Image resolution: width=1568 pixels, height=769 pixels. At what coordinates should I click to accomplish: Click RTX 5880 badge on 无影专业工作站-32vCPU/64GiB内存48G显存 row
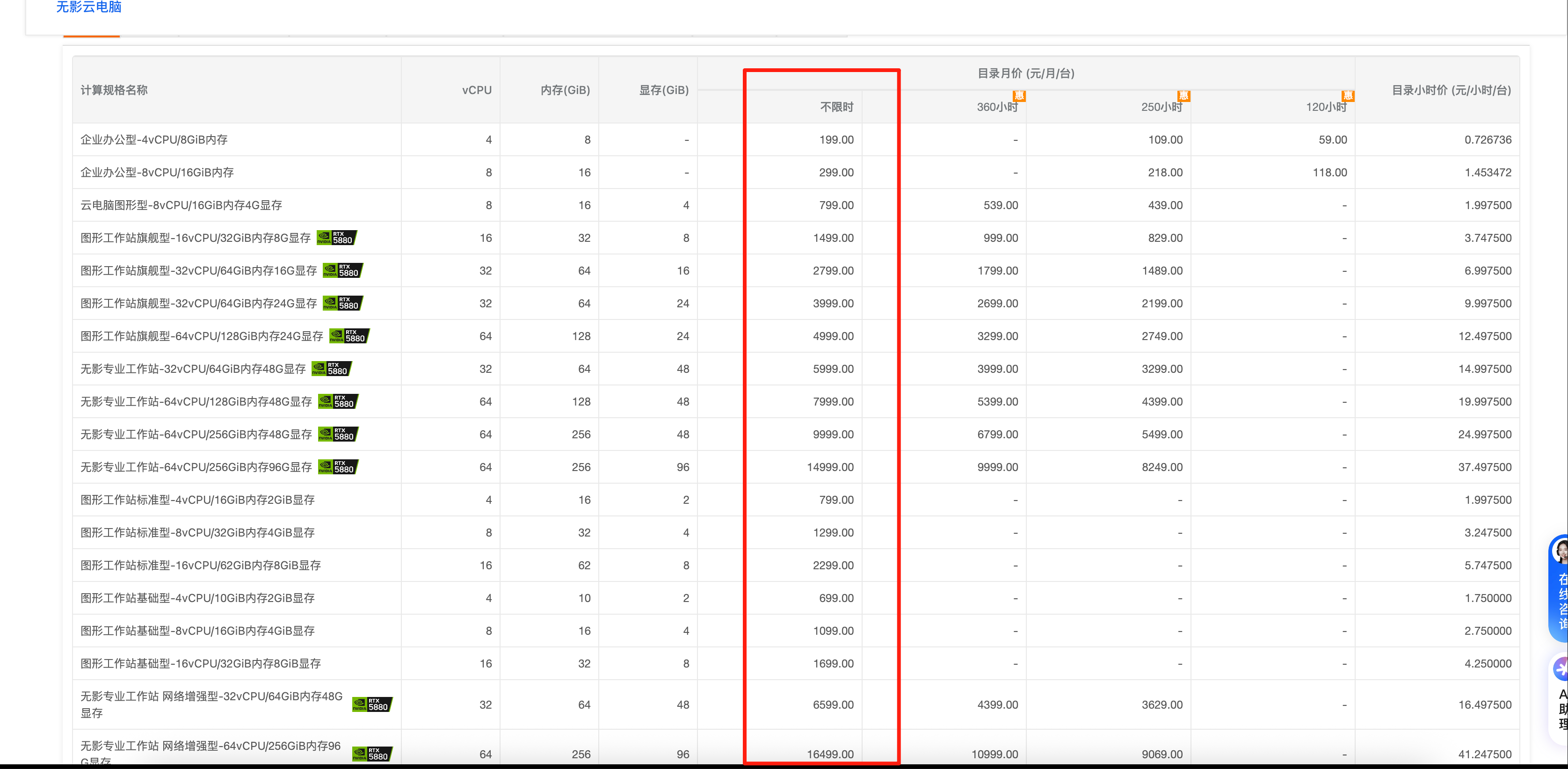[332, 369]
